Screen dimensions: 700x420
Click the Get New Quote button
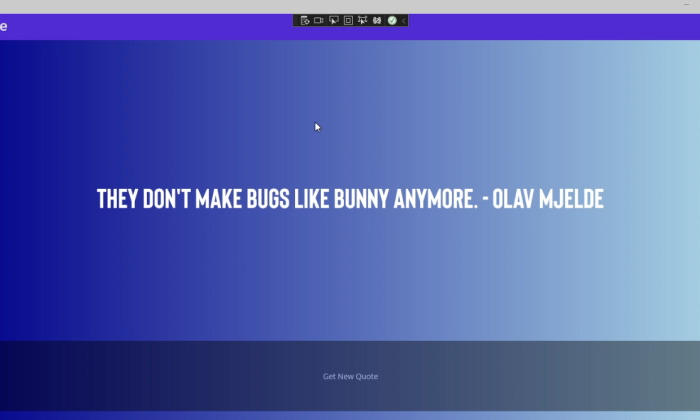[x=350, y=376]
